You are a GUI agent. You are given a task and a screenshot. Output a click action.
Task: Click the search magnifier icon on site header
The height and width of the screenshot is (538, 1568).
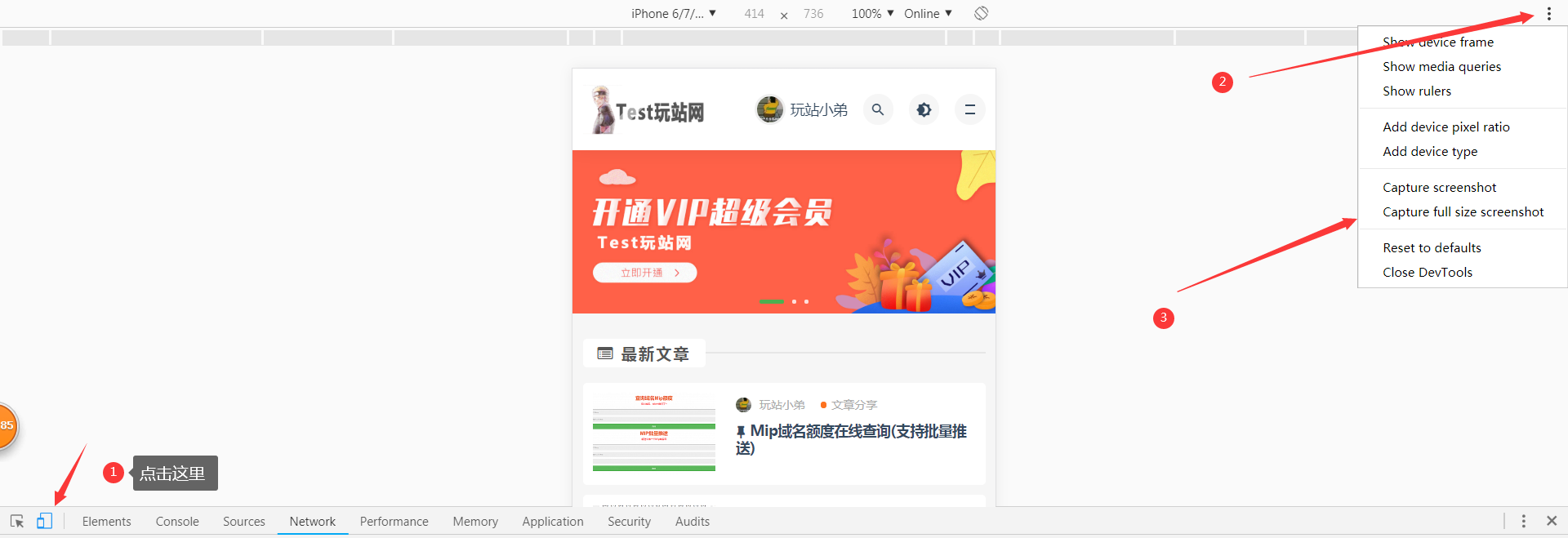pos(878,109)
